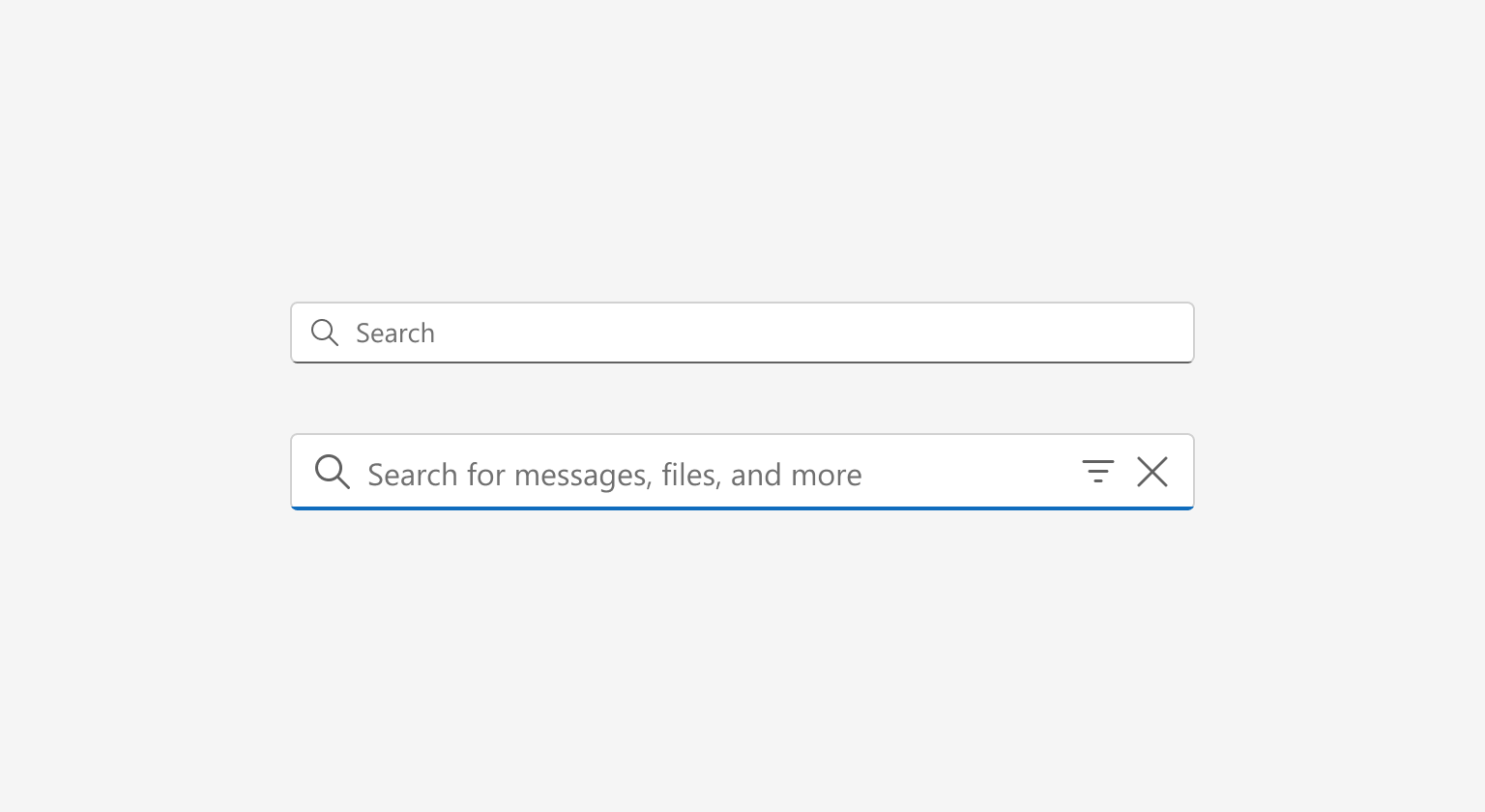Click into the "Search for messages, files, and more" field
1485x812 pixels.
click(x=677, y=474)
